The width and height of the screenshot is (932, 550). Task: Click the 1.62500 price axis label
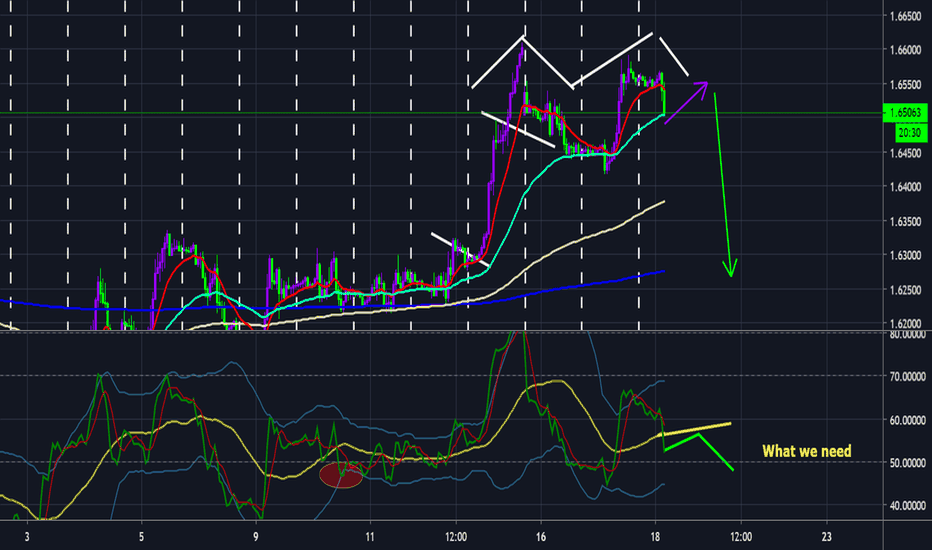[x=905, y=290]
